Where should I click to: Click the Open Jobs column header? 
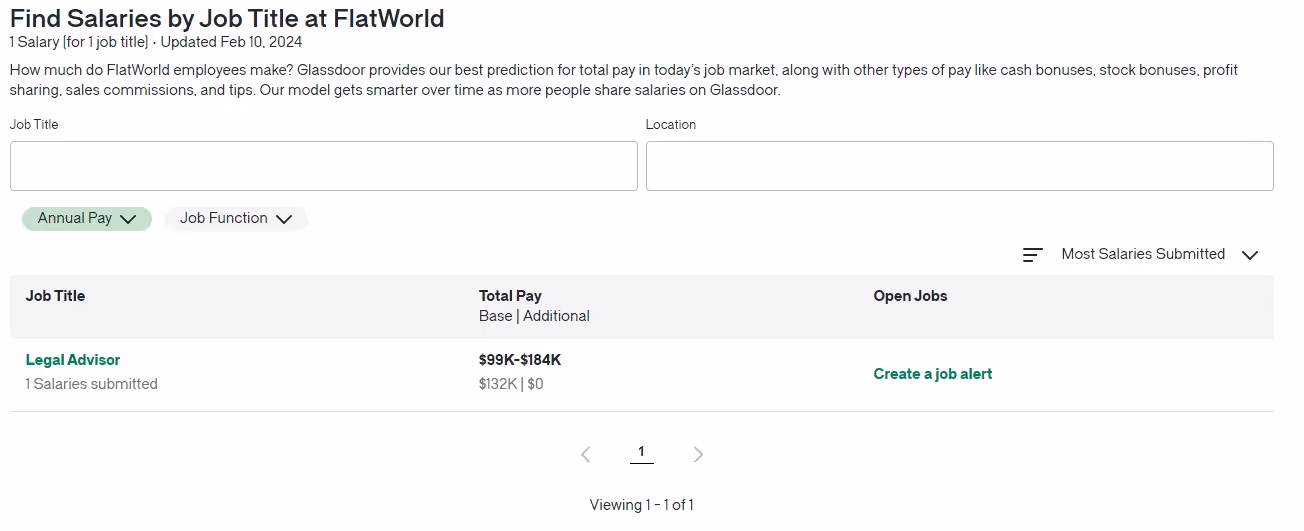point(910,296)
